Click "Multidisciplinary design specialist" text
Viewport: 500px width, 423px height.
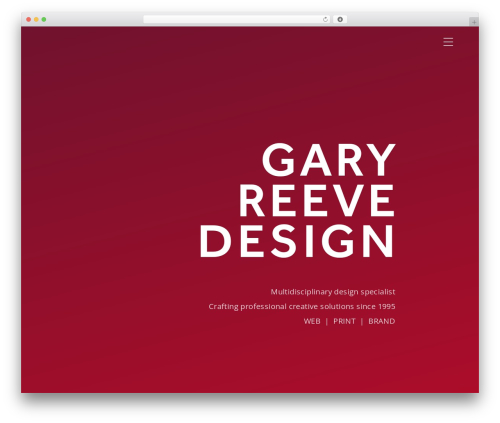(333, 292)
